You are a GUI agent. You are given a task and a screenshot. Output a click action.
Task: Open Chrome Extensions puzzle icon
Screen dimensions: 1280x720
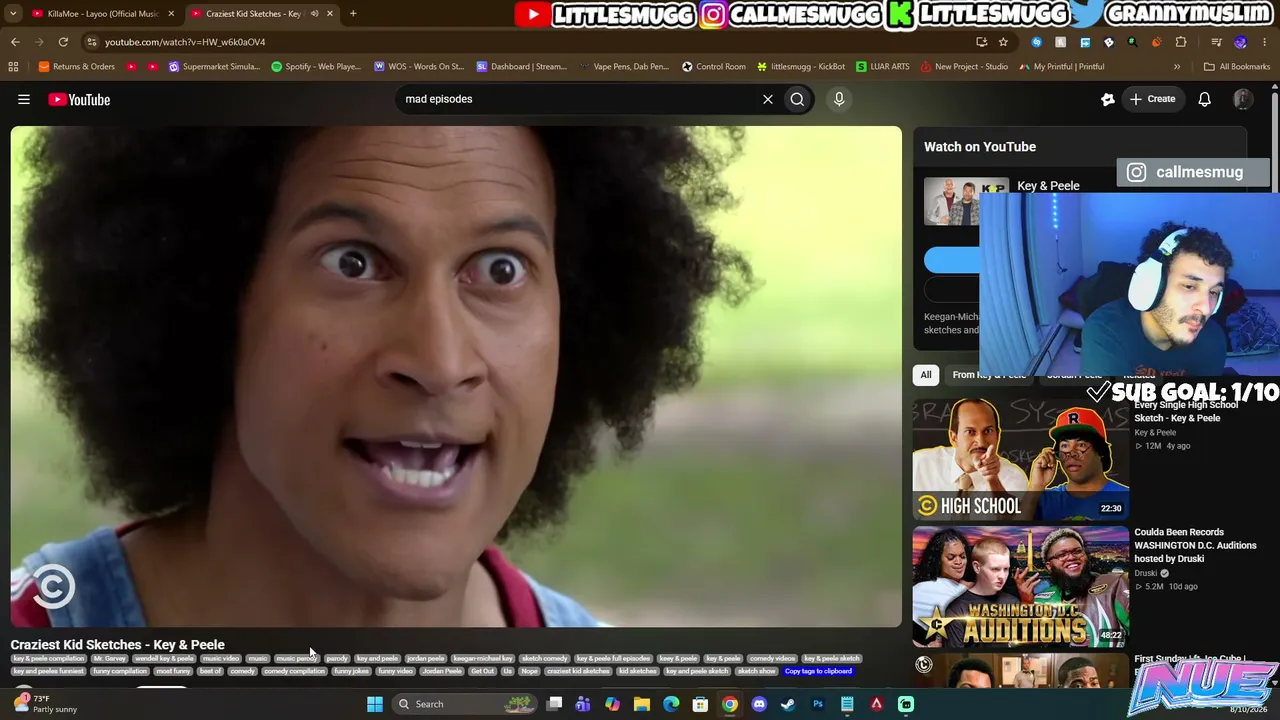(x=1181, y=42)
